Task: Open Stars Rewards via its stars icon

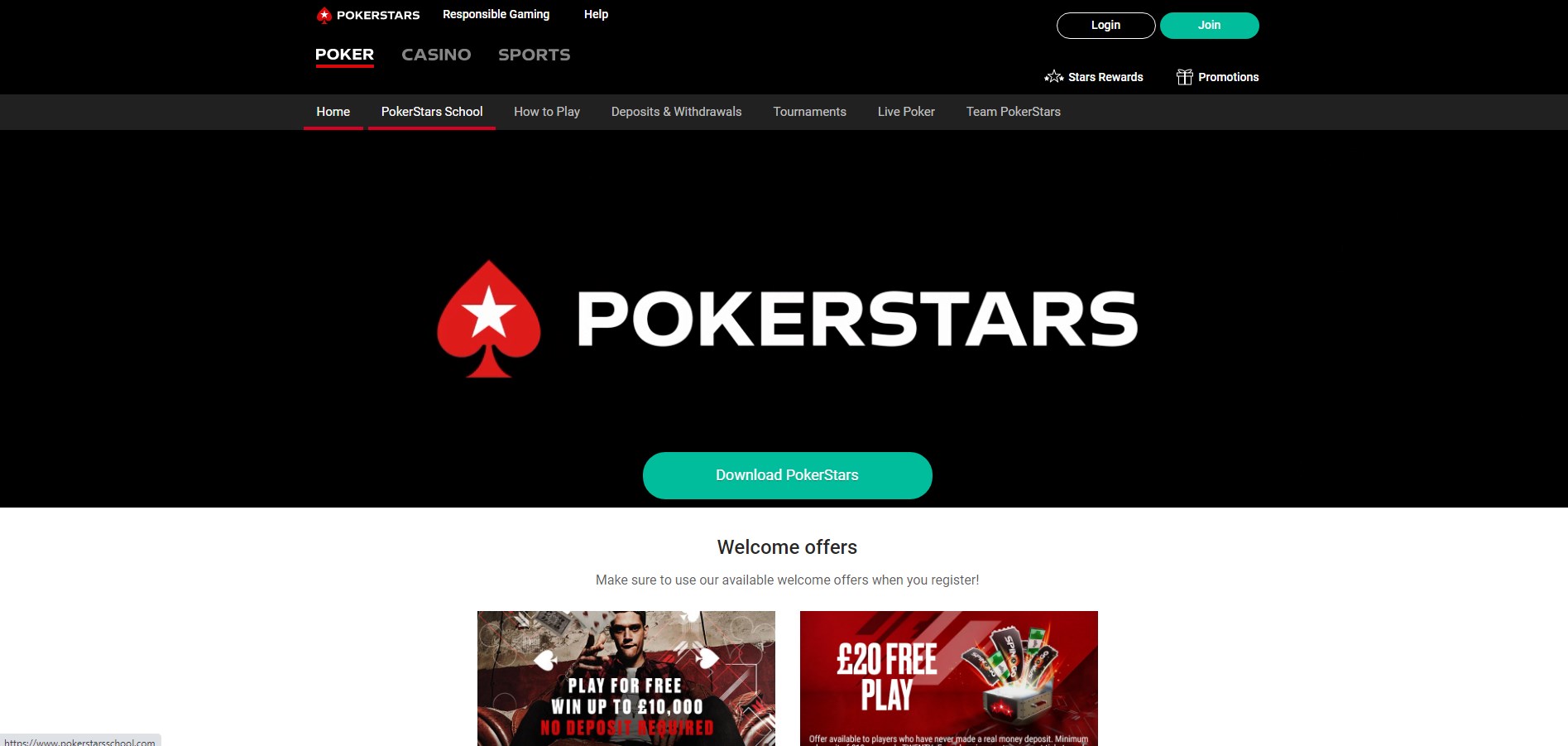Action: tap(1053, 77)
